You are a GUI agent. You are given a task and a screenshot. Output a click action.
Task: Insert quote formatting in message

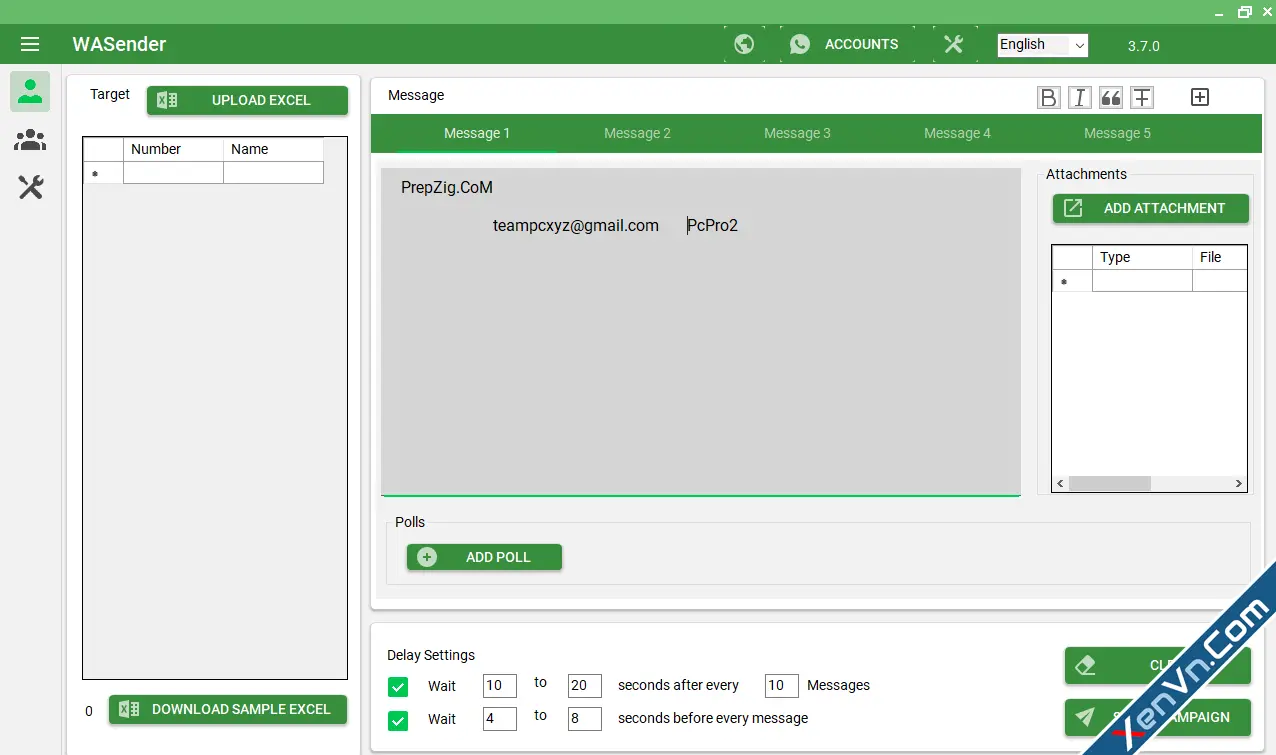click(1110, 97)
